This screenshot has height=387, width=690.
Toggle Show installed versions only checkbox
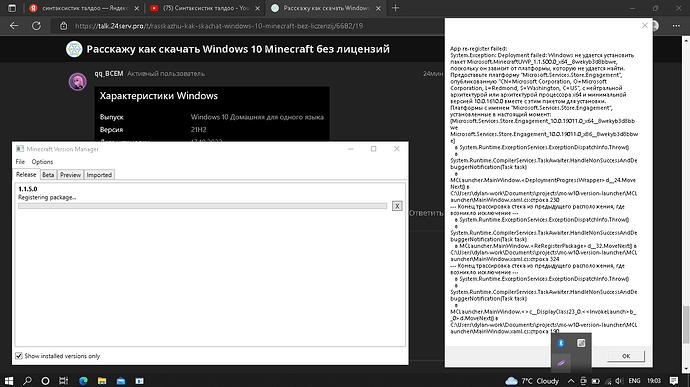(19, 356)
